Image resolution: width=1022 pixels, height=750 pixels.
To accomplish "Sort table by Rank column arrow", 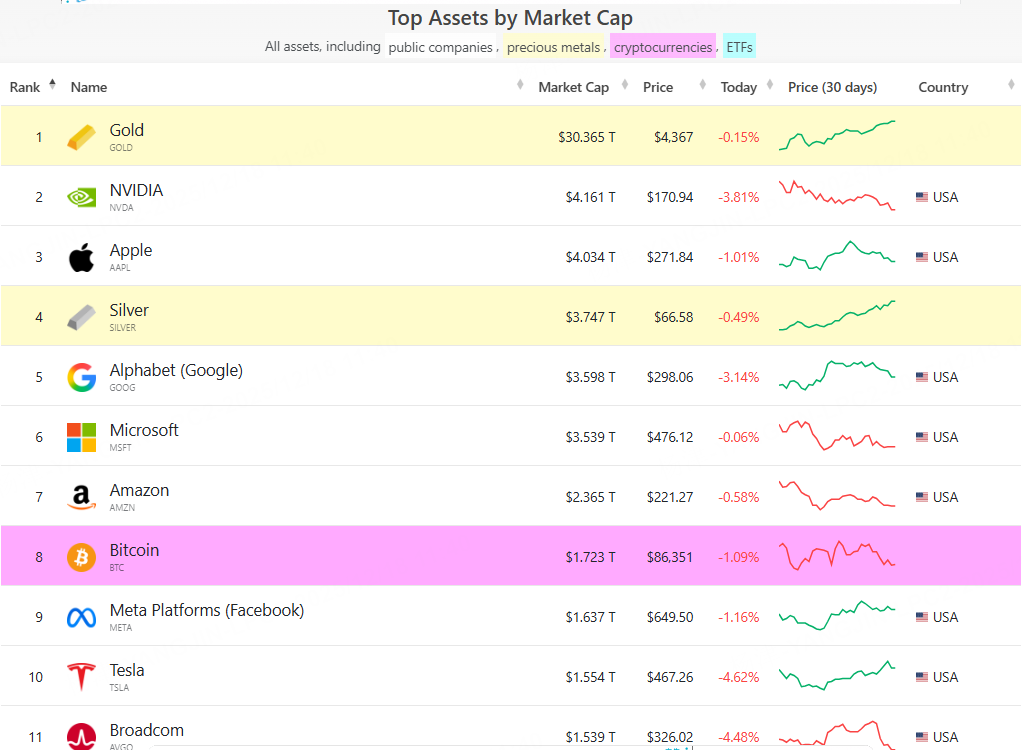I will pyautogui.click(x=52, y=86).
